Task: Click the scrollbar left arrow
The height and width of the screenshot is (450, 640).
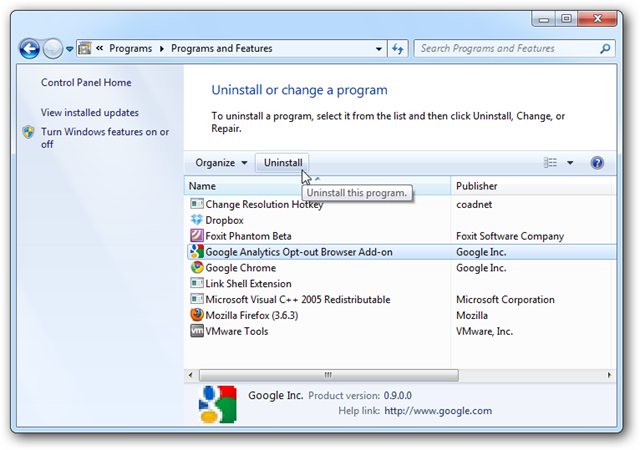Action: [190, 375]
